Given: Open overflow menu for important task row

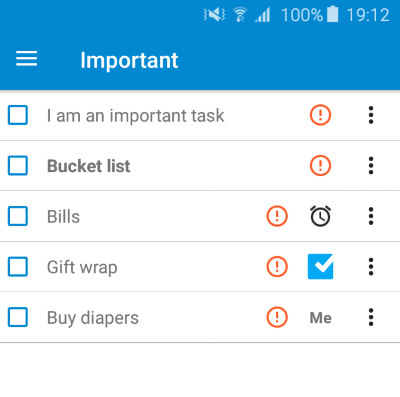Looking at the screenshot, I should coord(371,115).
